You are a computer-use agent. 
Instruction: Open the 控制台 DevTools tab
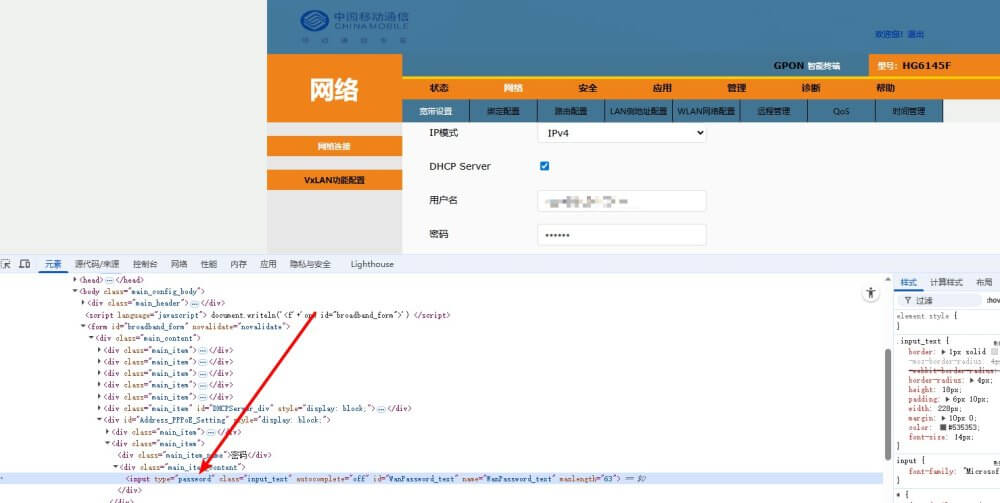[x=145, y=264]
